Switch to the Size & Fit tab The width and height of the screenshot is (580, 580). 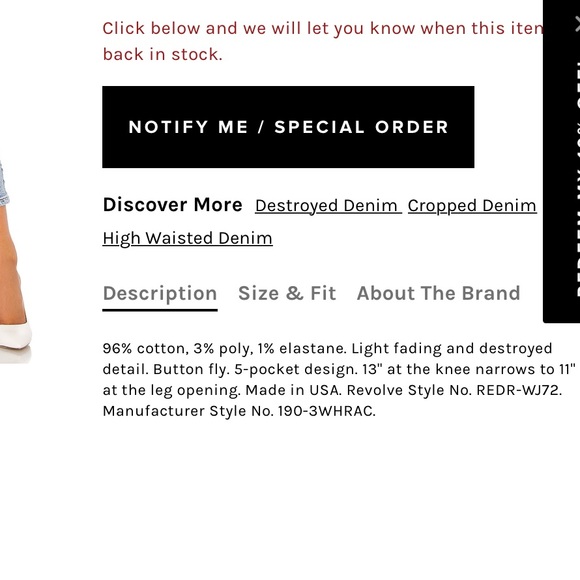pyautogui.click(x=287, y=293)
